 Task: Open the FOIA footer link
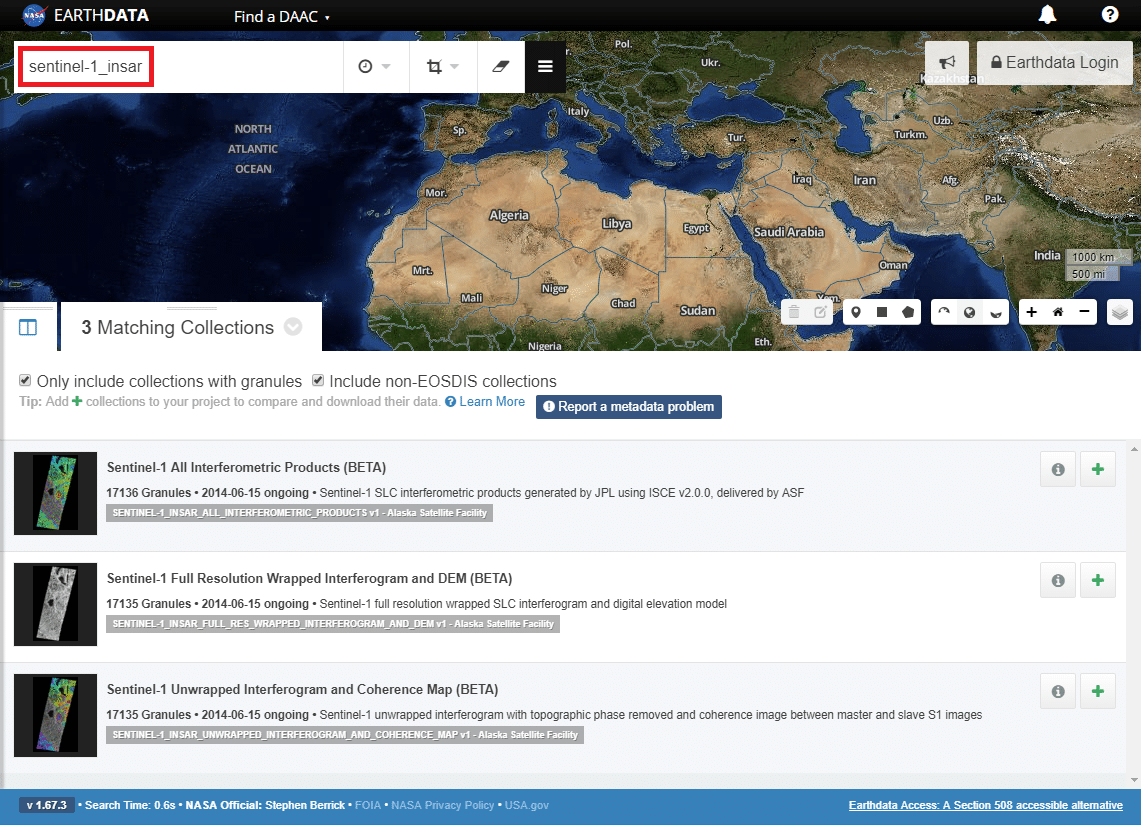(367, 805)
